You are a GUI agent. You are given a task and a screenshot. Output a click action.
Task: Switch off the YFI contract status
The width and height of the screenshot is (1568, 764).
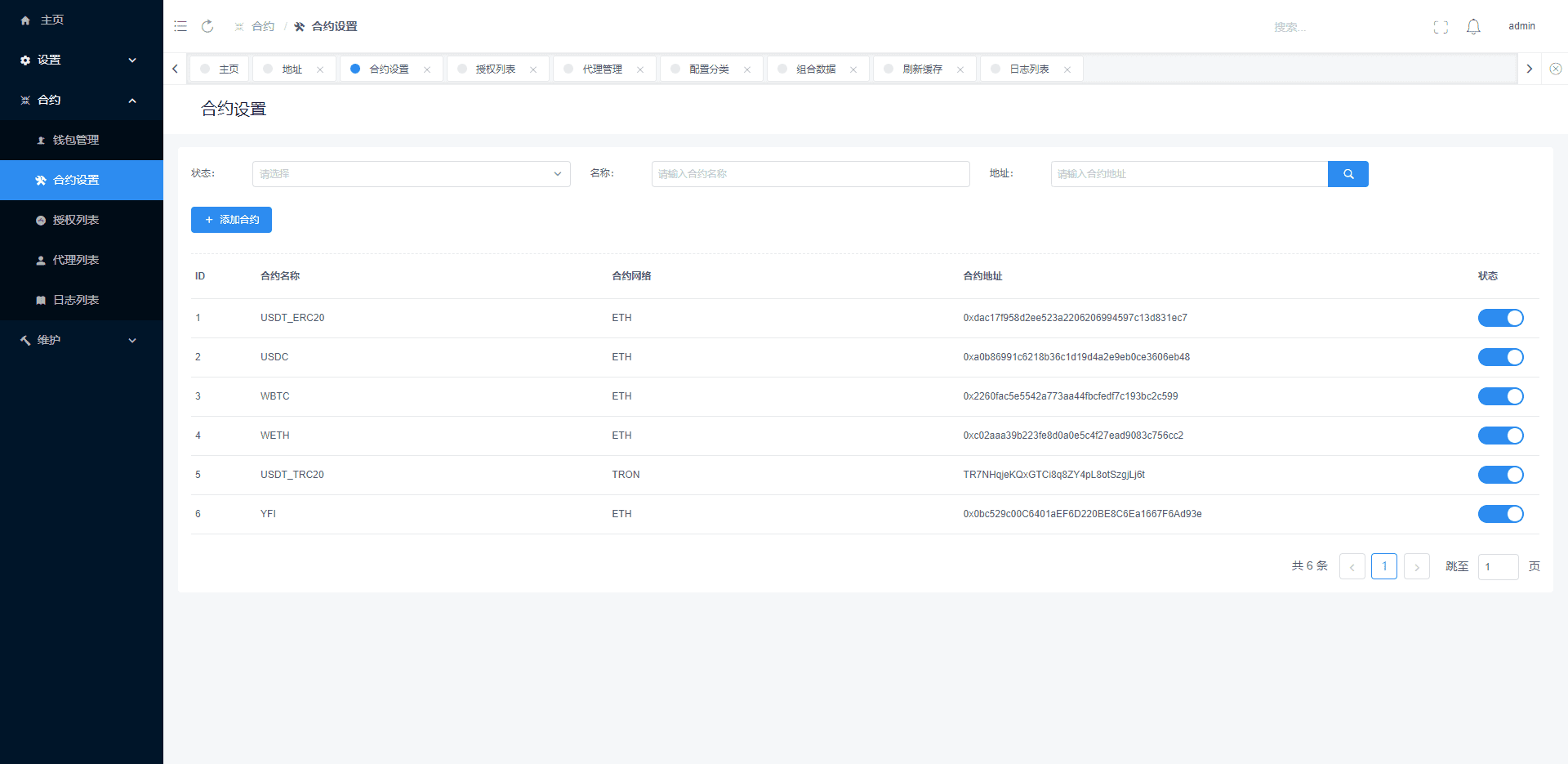point(1500,514)
